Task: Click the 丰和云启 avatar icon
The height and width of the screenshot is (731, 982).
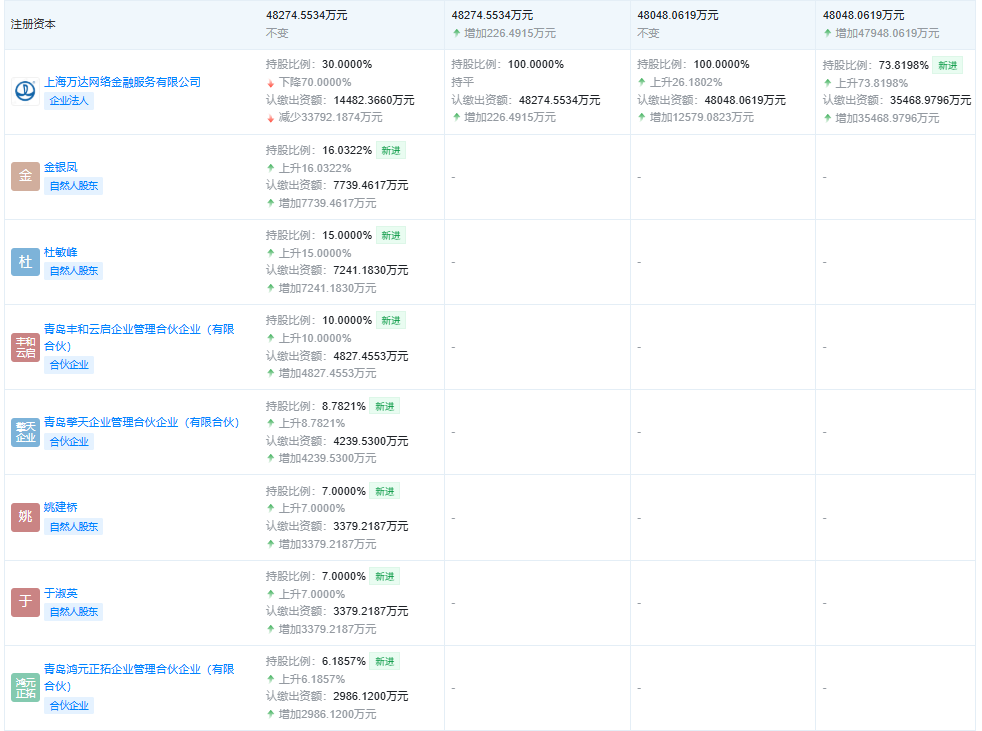Action: coord(25,347)
